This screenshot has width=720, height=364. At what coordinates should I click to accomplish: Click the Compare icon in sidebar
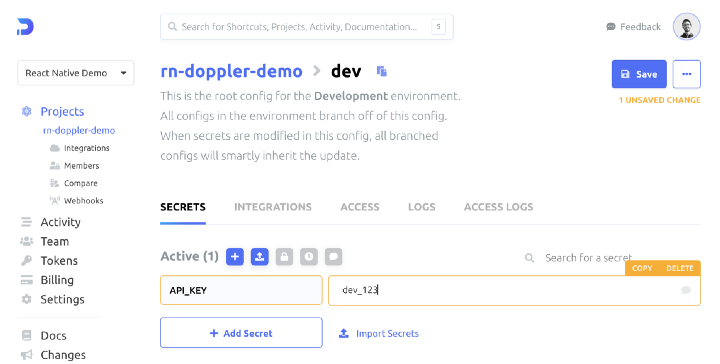[55, 183]
